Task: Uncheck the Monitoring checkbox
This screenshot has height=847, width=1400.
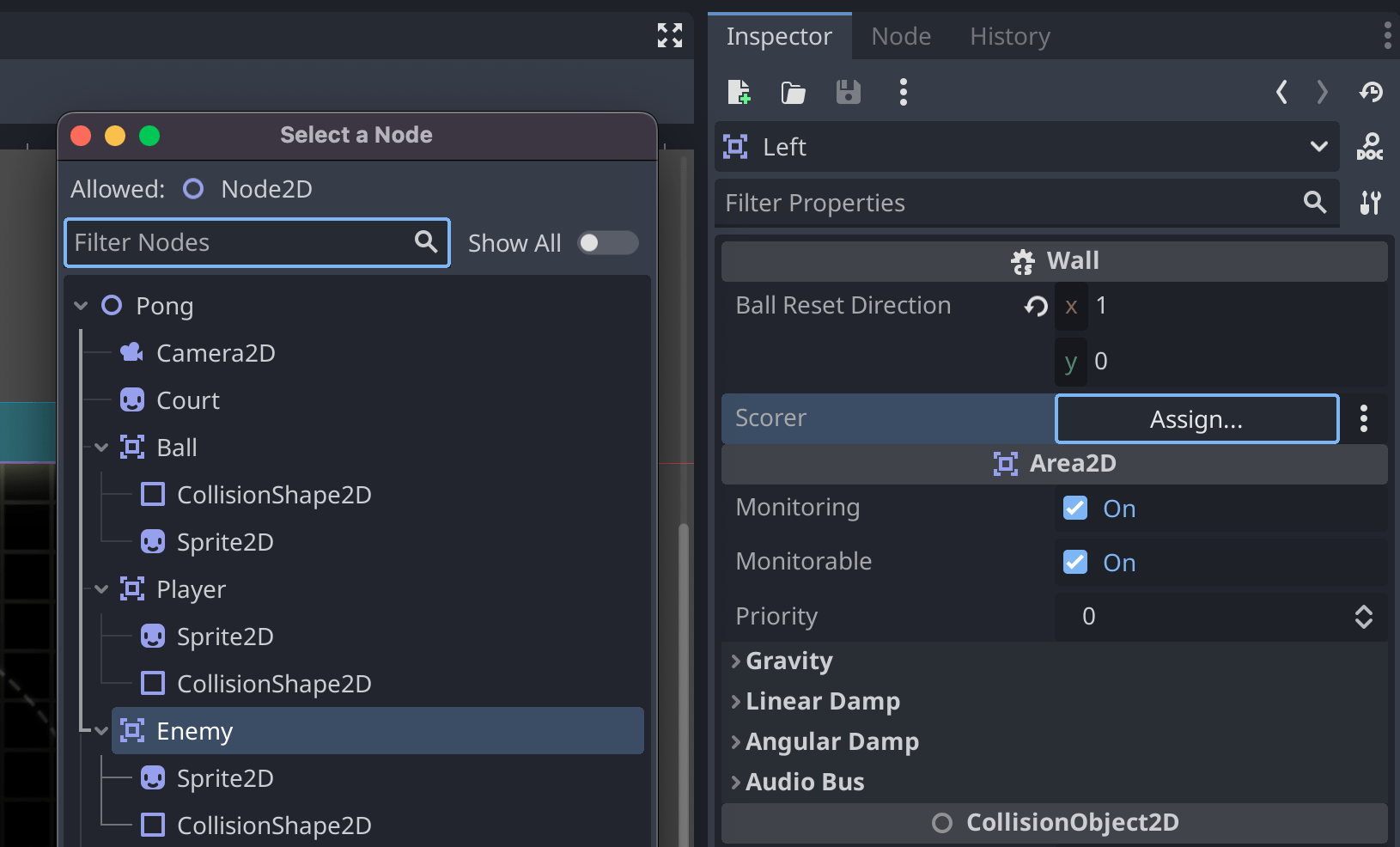Action: pos(1075,509)
